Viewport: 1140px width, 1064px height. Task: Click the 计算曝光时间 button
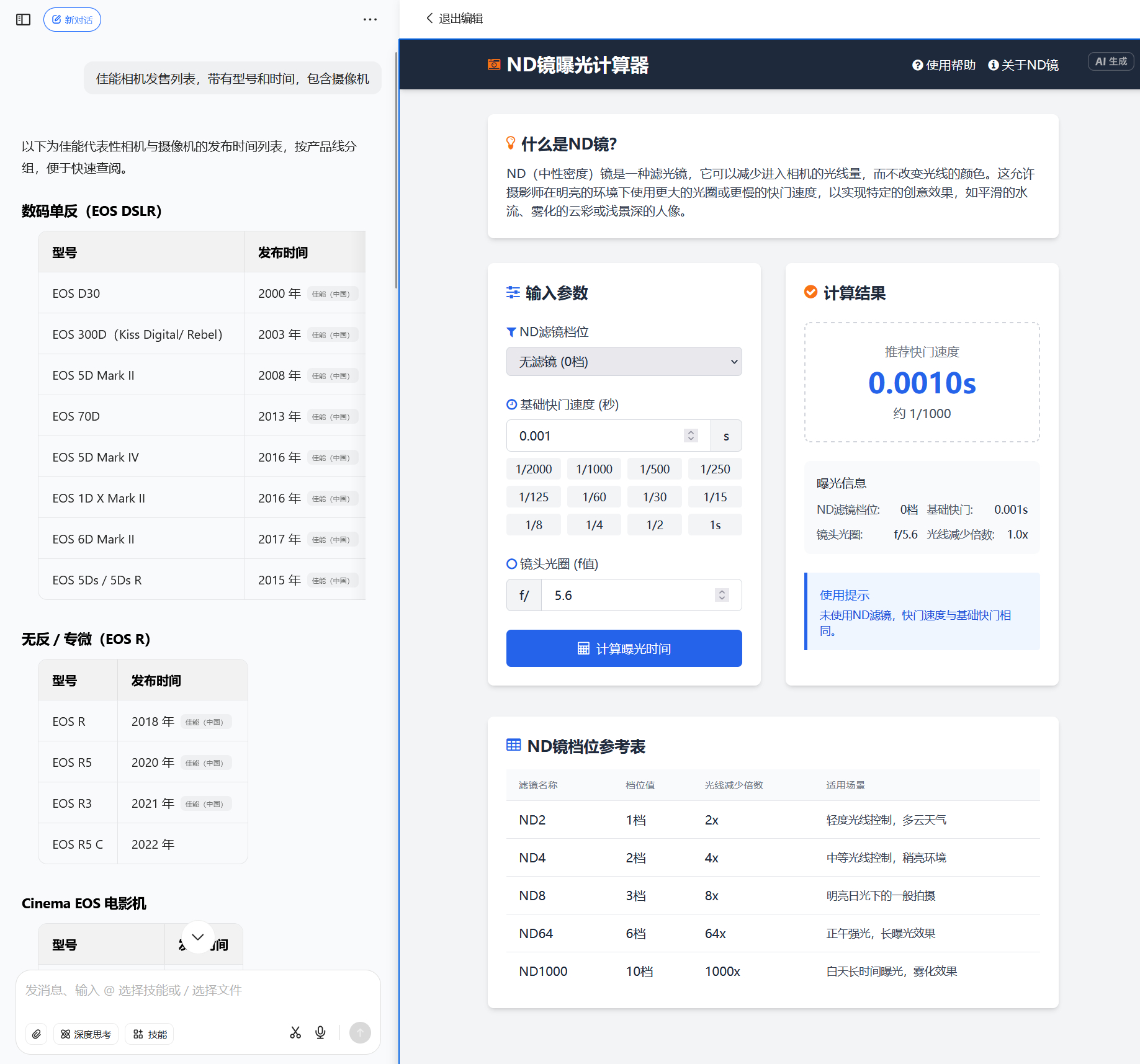click(624, 648)
